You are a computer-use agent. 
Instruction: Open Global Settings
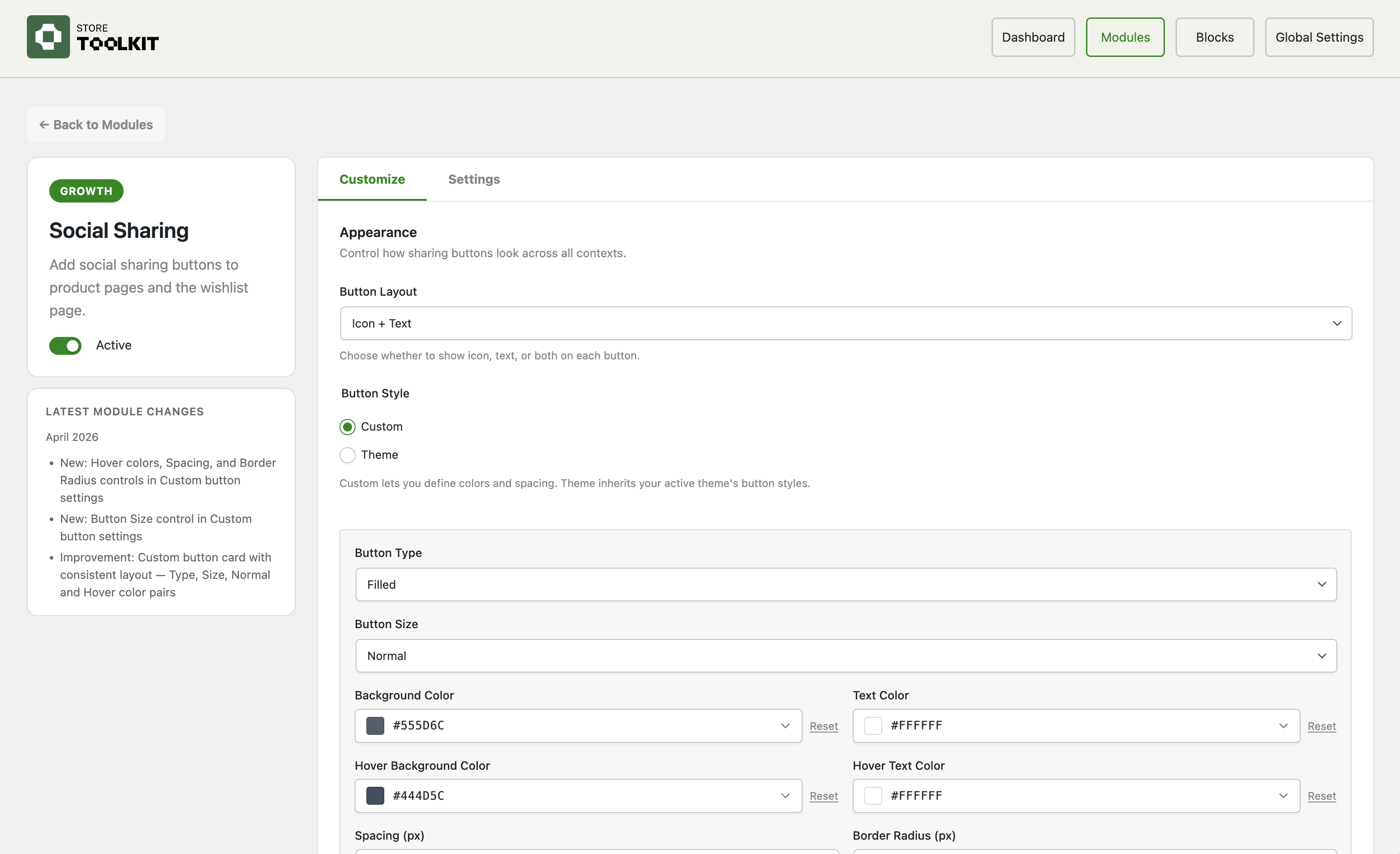[x=1319, y=38]
